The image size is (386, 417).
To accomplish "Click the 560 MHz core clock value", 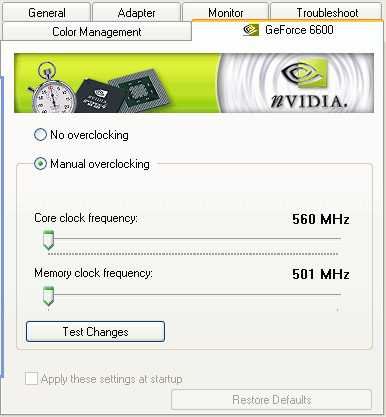I will [321, 219].
